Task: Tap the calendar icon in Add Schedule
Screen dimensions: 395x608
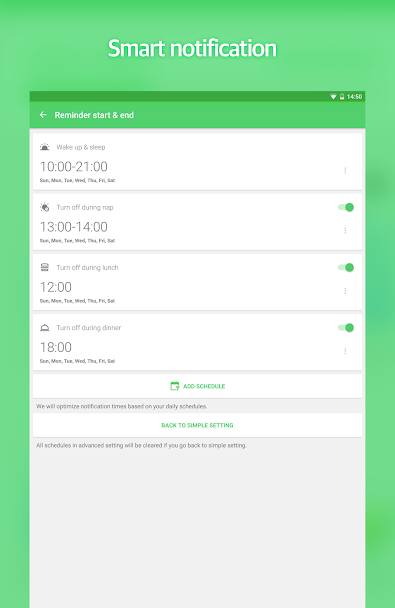Action: point(175,386)
